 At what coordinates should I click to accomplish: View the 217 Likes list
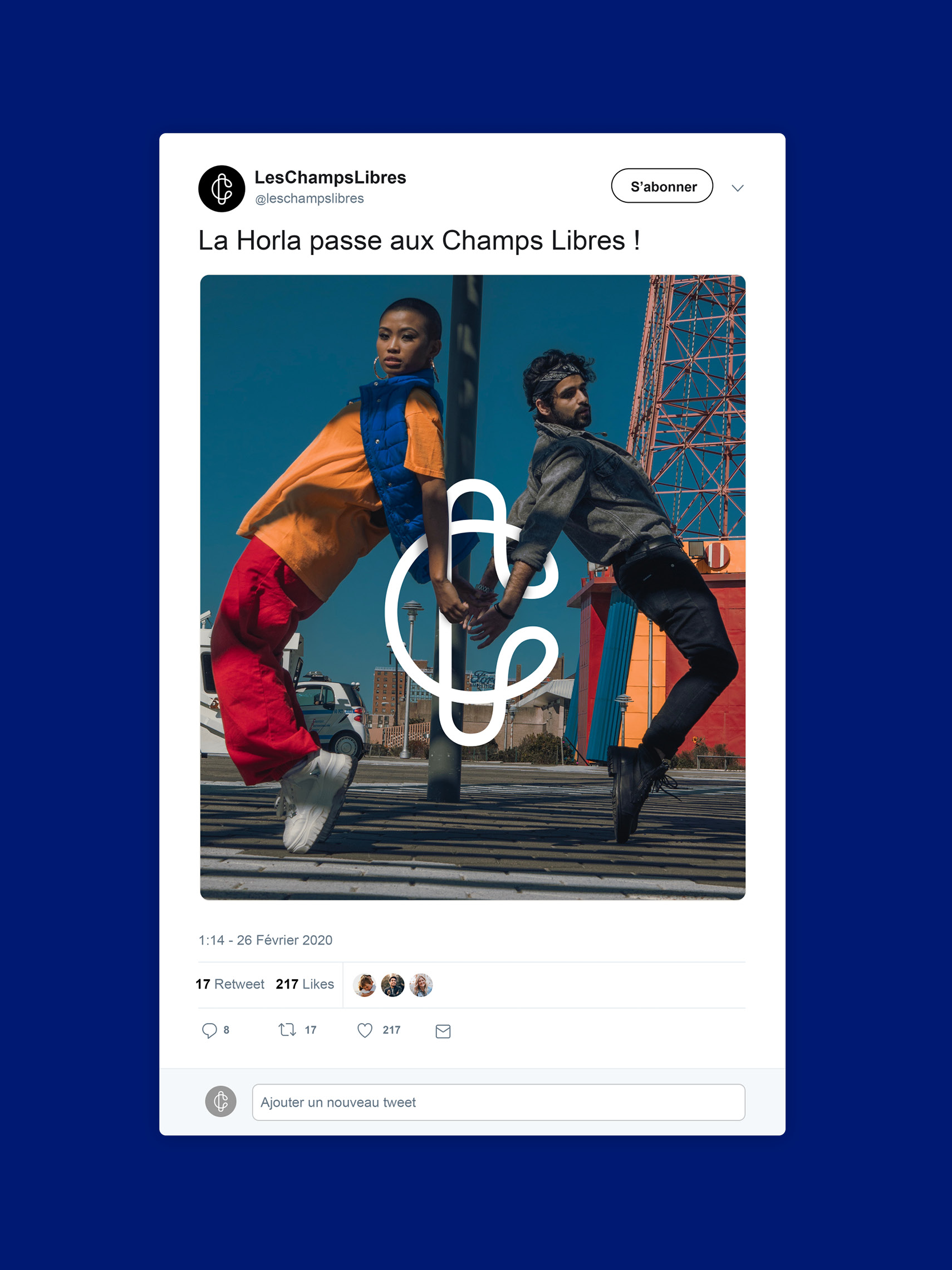[305, 984]
